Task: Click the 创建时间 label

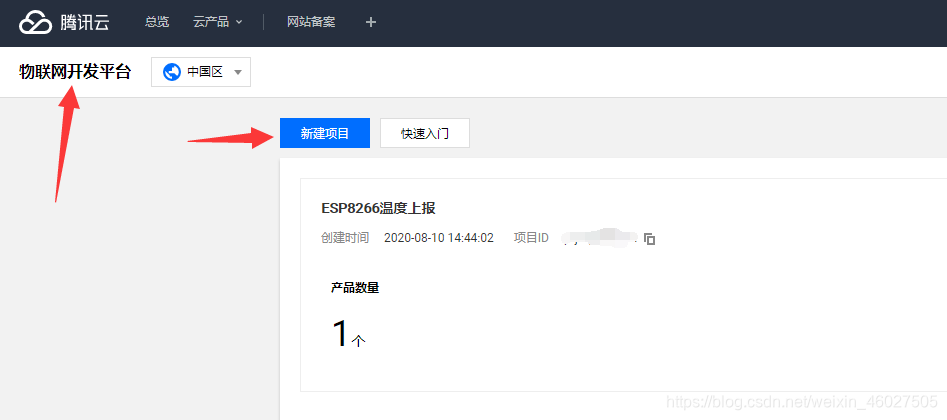Action: [345, 238]
